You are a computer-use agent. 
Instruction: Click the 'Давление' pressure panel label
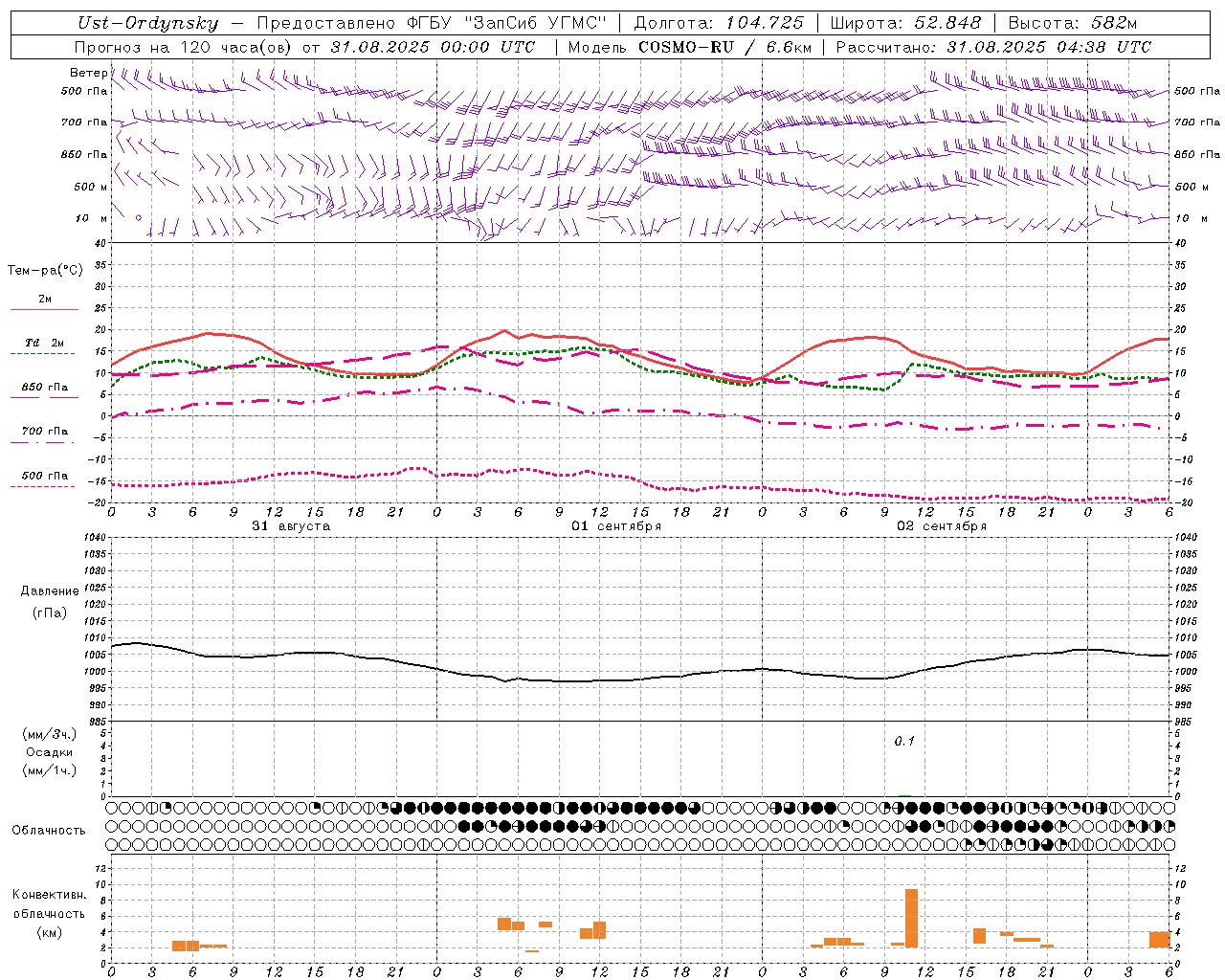point(50,591)
